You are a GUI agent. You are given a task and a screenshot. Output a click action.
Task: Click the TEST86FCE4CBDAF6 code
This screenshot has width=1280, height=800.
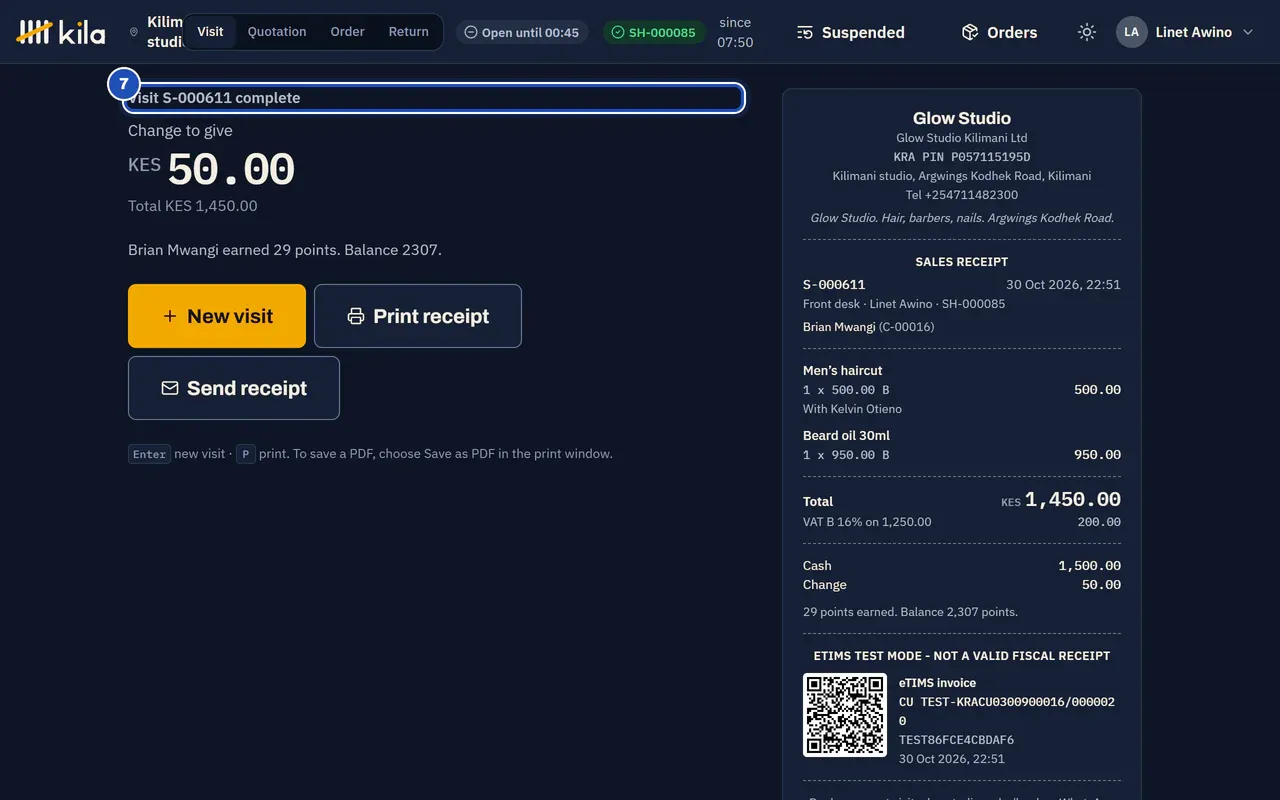[x=956, y=740]
